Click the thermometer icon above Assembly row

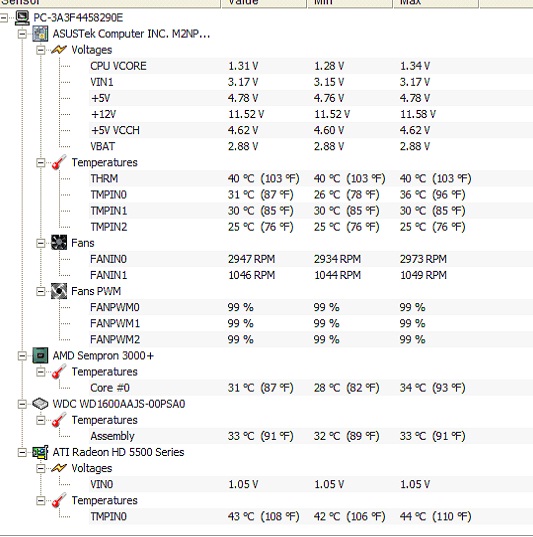click(x=59, y=420)
